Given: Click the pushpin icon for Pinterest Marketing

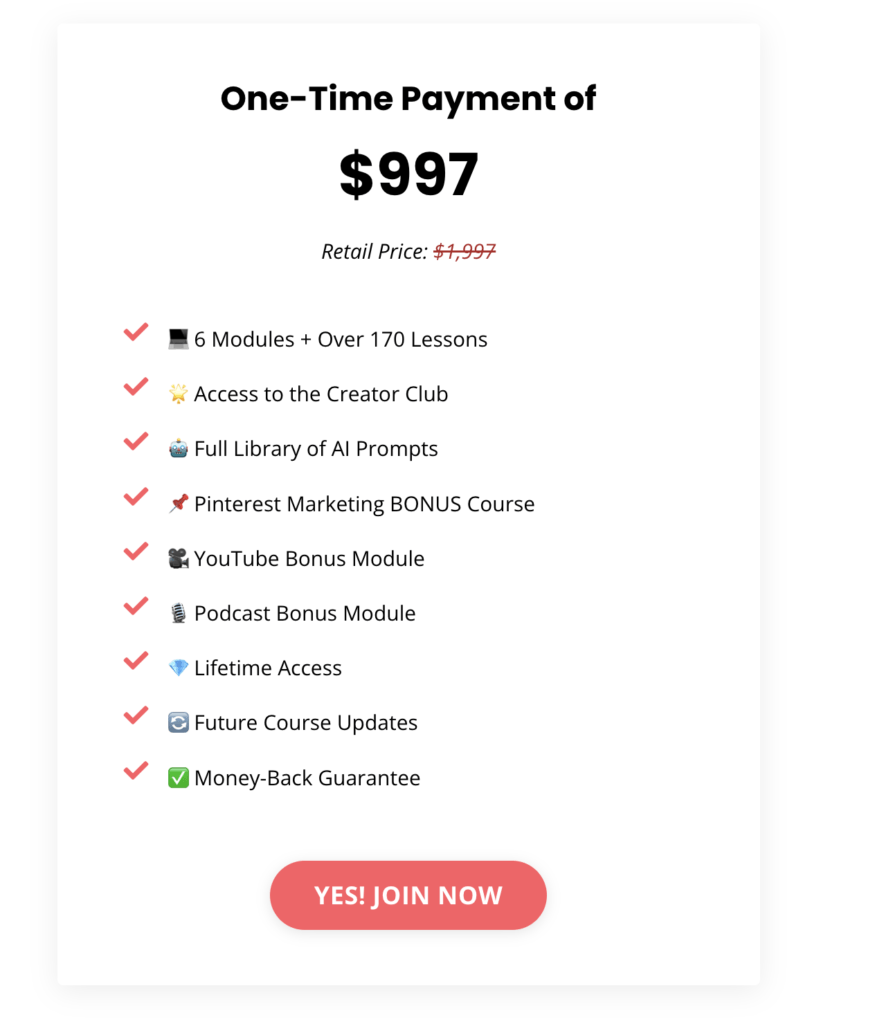Looking at the screenshot, I should pyautogui.click(x=180, y=503).
